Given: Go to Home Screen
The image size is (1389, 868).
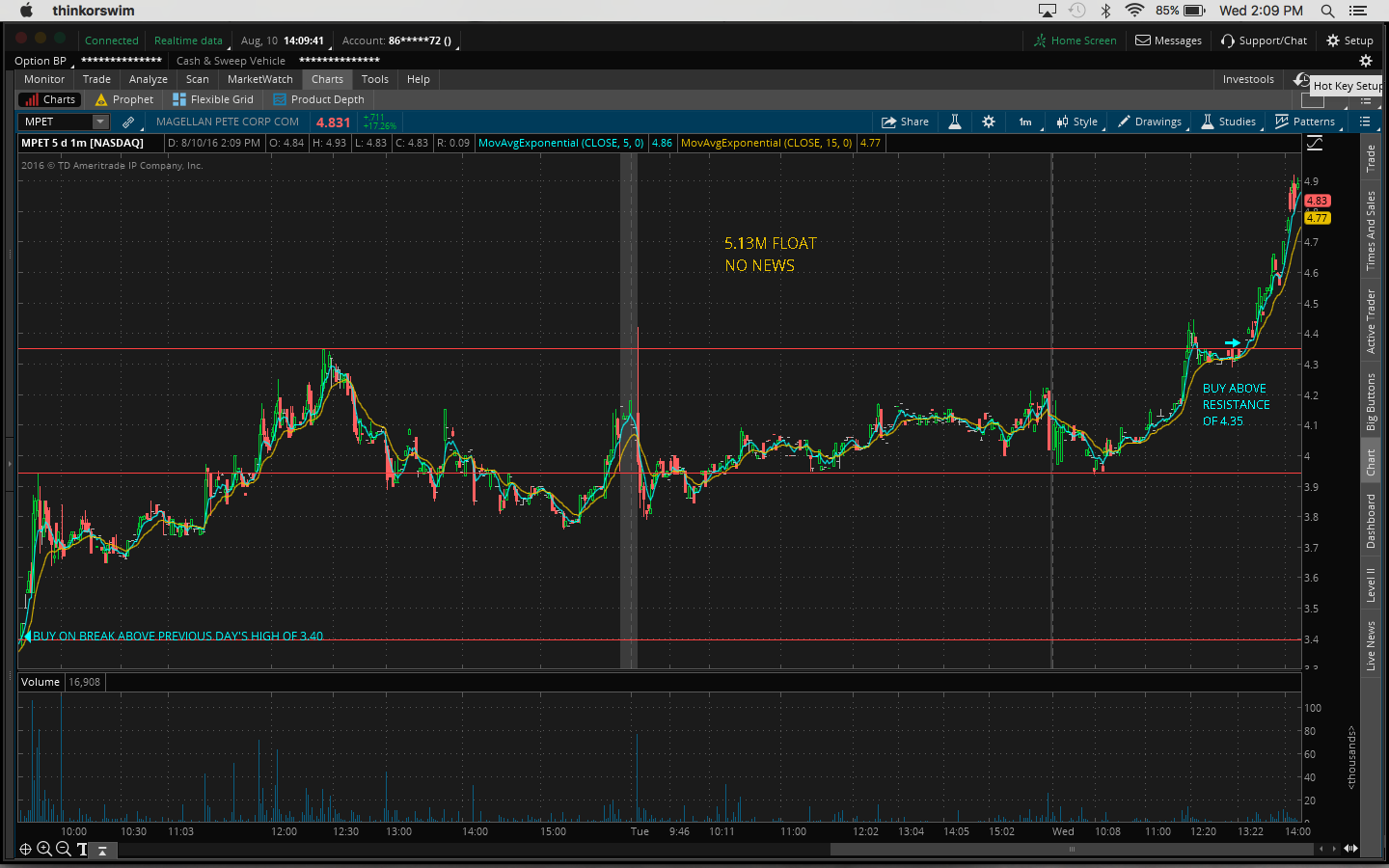Looking at the screenshot, I should (x=1075, y=41).
